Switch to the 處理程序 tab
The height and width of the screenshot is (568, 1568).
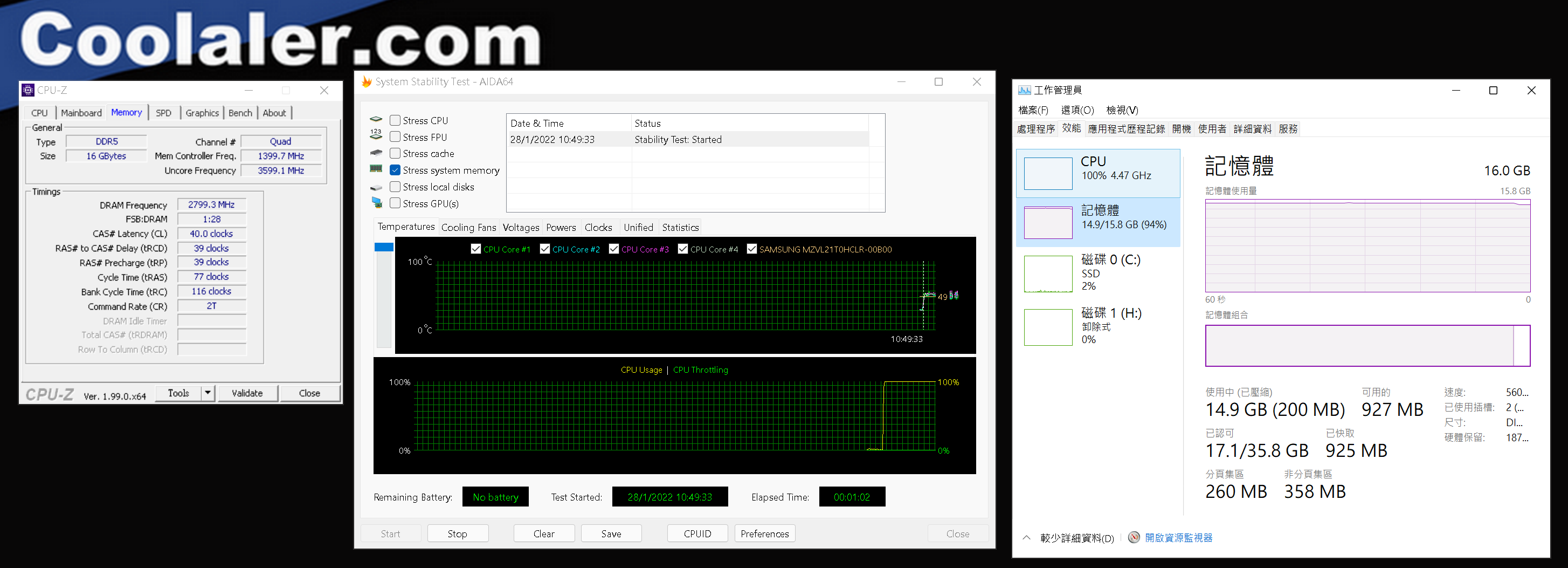1035,129
